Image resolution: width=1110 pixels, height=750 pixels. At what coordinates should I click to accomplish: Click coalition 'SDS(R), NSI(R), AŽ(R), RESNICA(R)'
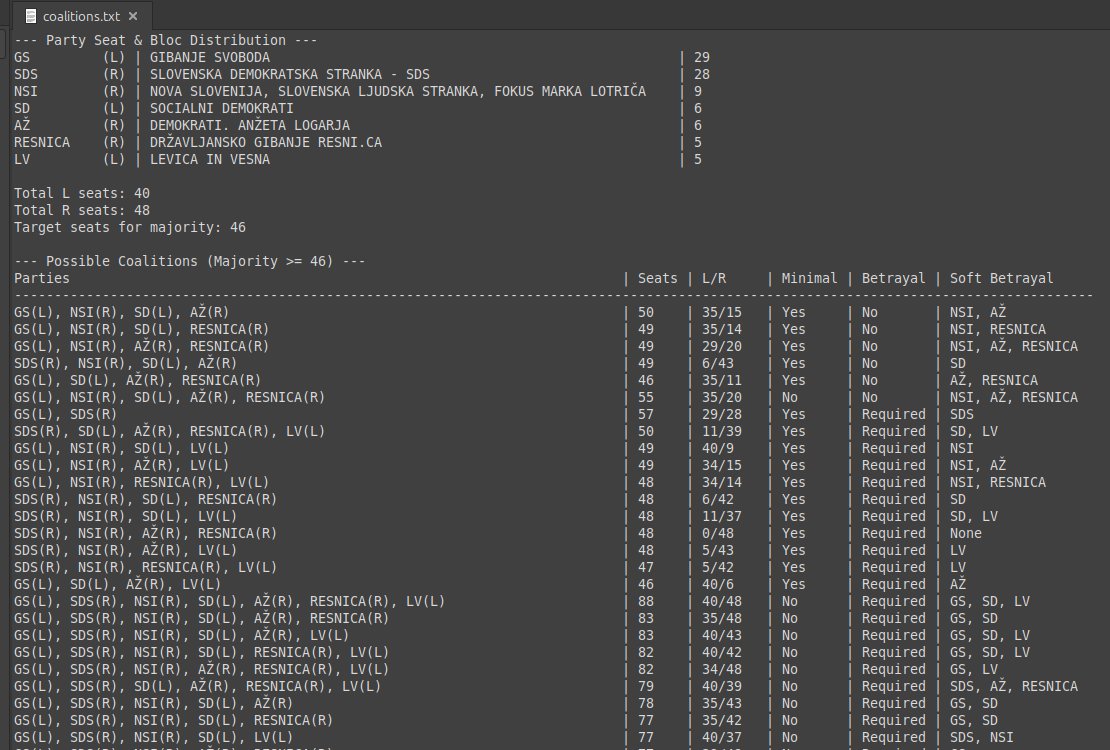146,533
